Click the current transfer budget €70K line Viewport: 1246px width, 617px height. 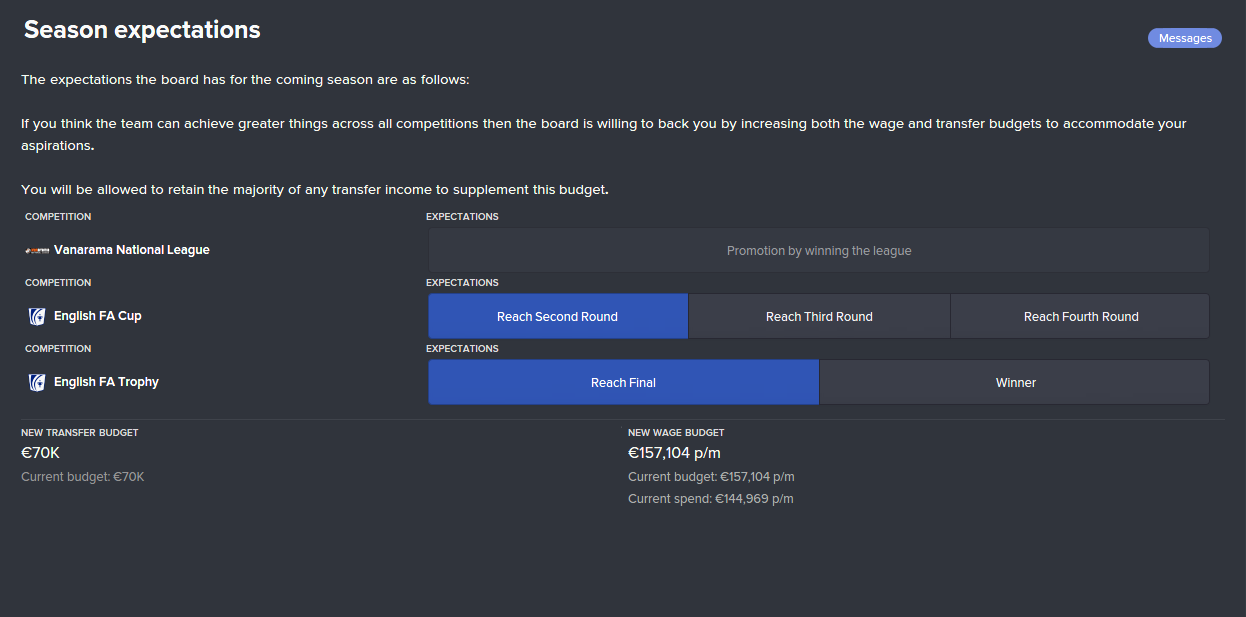[x=83, y=477]
